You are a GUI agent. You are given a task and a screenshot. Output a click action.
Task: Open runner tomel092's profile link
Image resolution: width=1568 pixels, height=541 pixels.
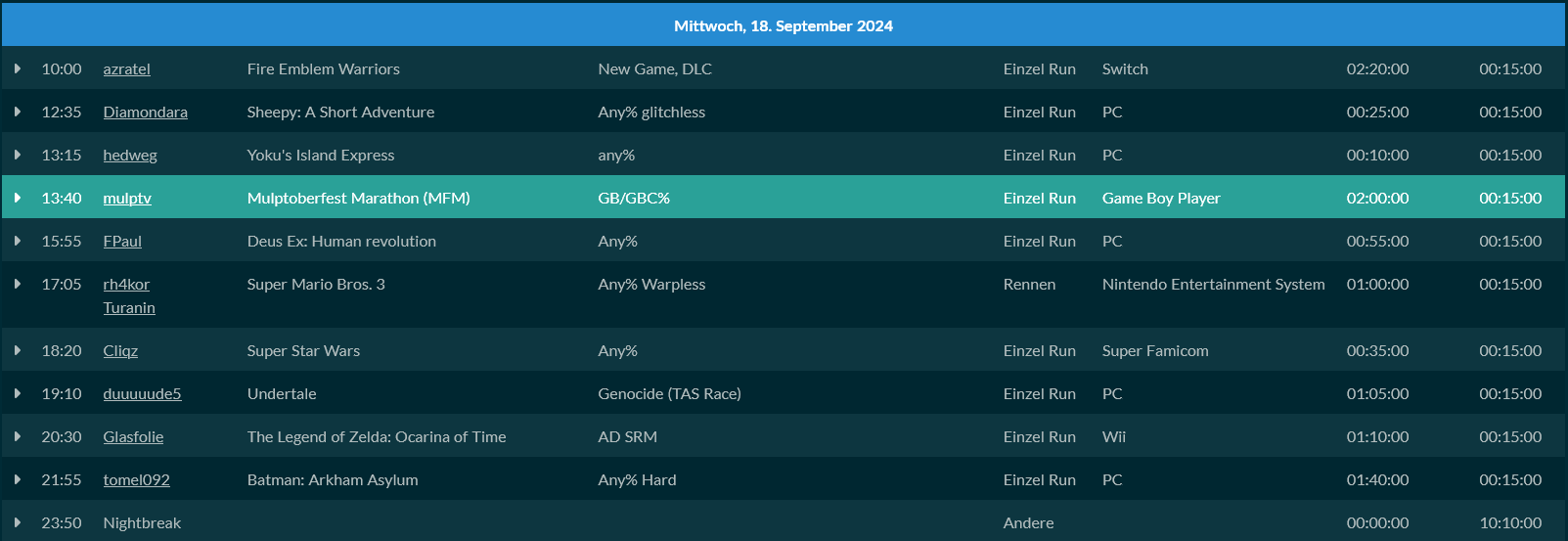[x=137, y=480]
